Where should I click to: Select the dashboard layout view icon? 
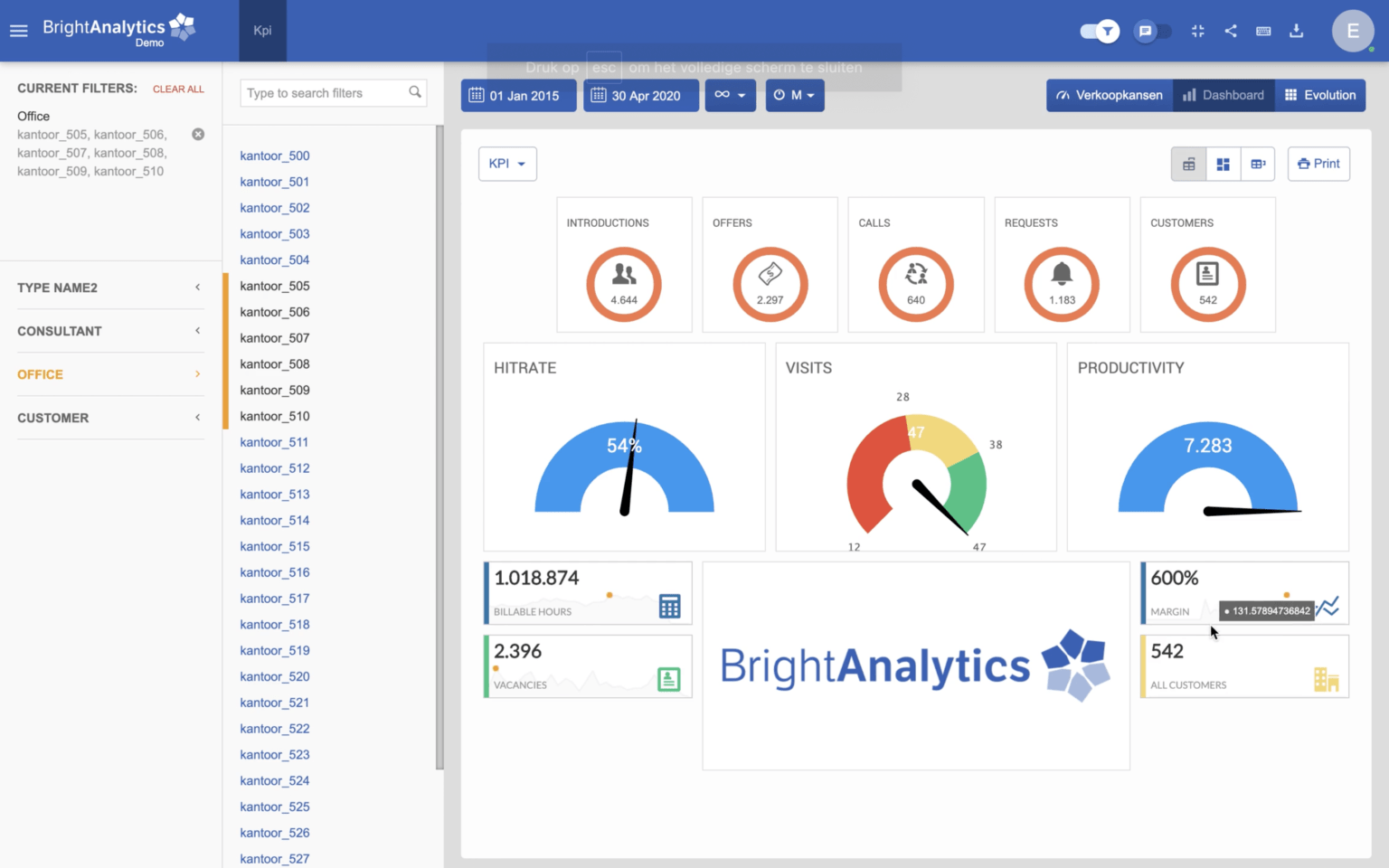click(x=1223, y=164)
